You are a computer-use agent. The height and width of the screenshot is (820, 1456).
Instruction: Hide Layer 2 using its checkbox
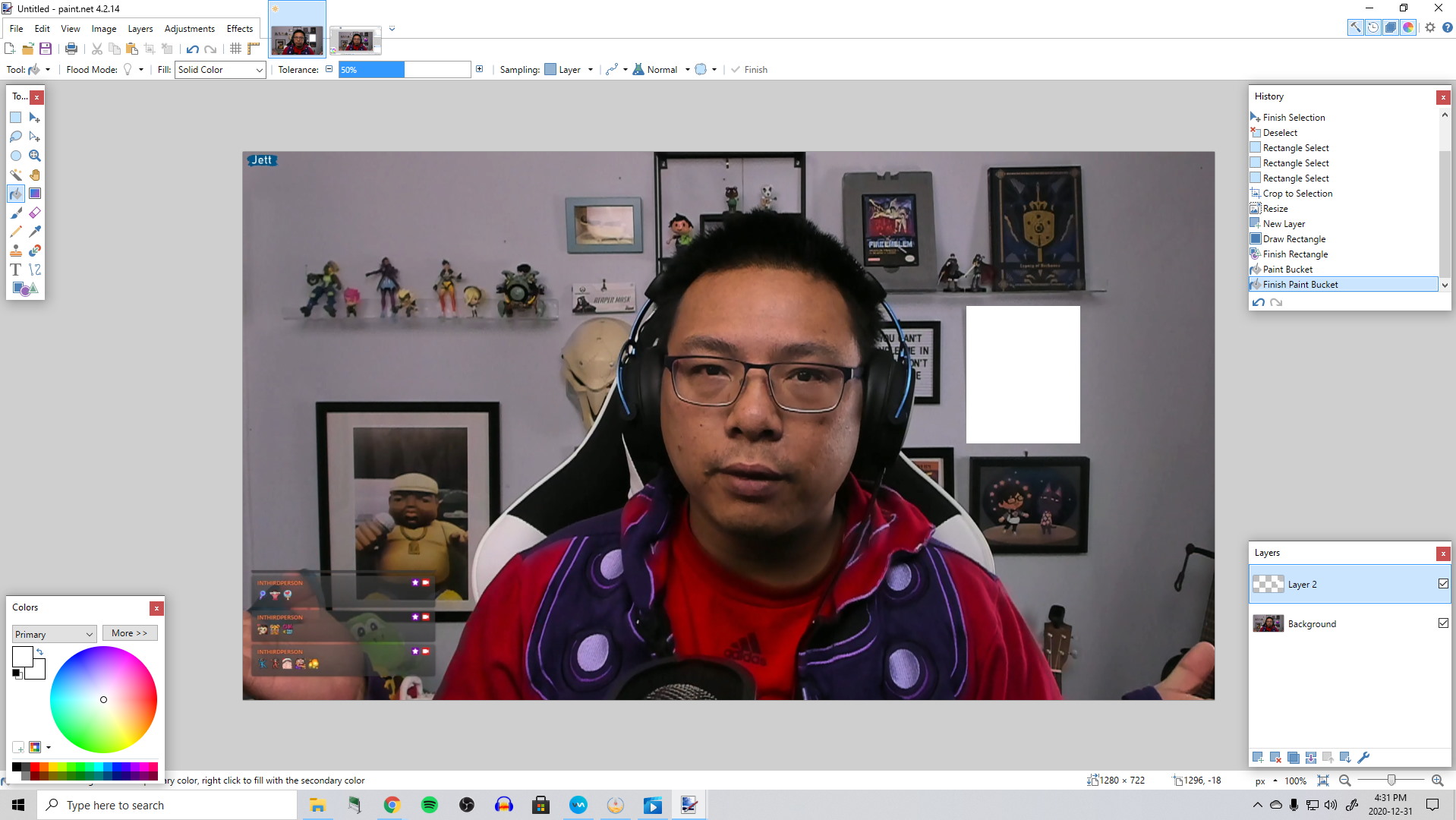[1443, 584]
